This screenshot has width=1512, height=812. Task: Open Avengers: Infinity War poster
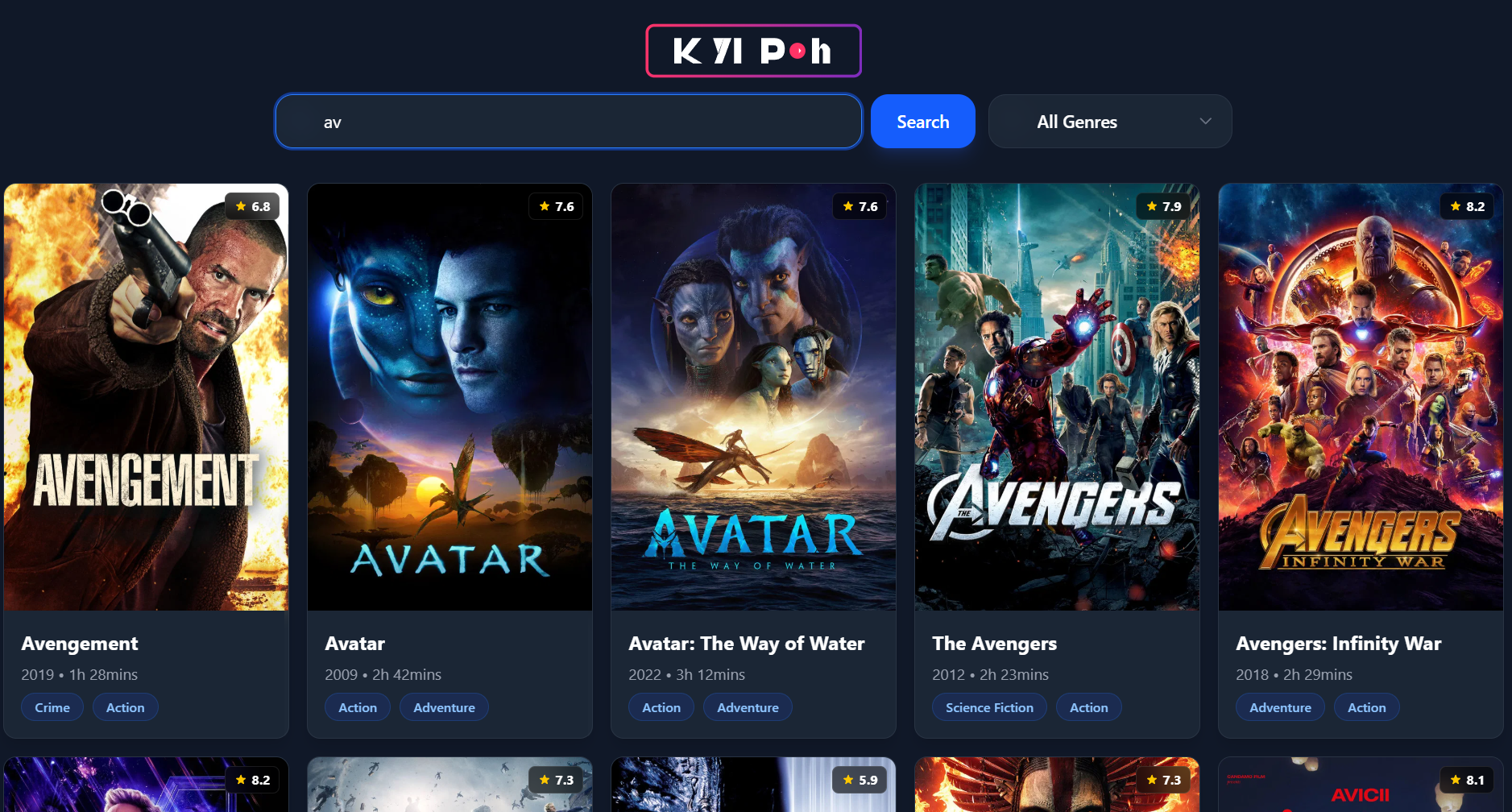tap(1361, 397)
